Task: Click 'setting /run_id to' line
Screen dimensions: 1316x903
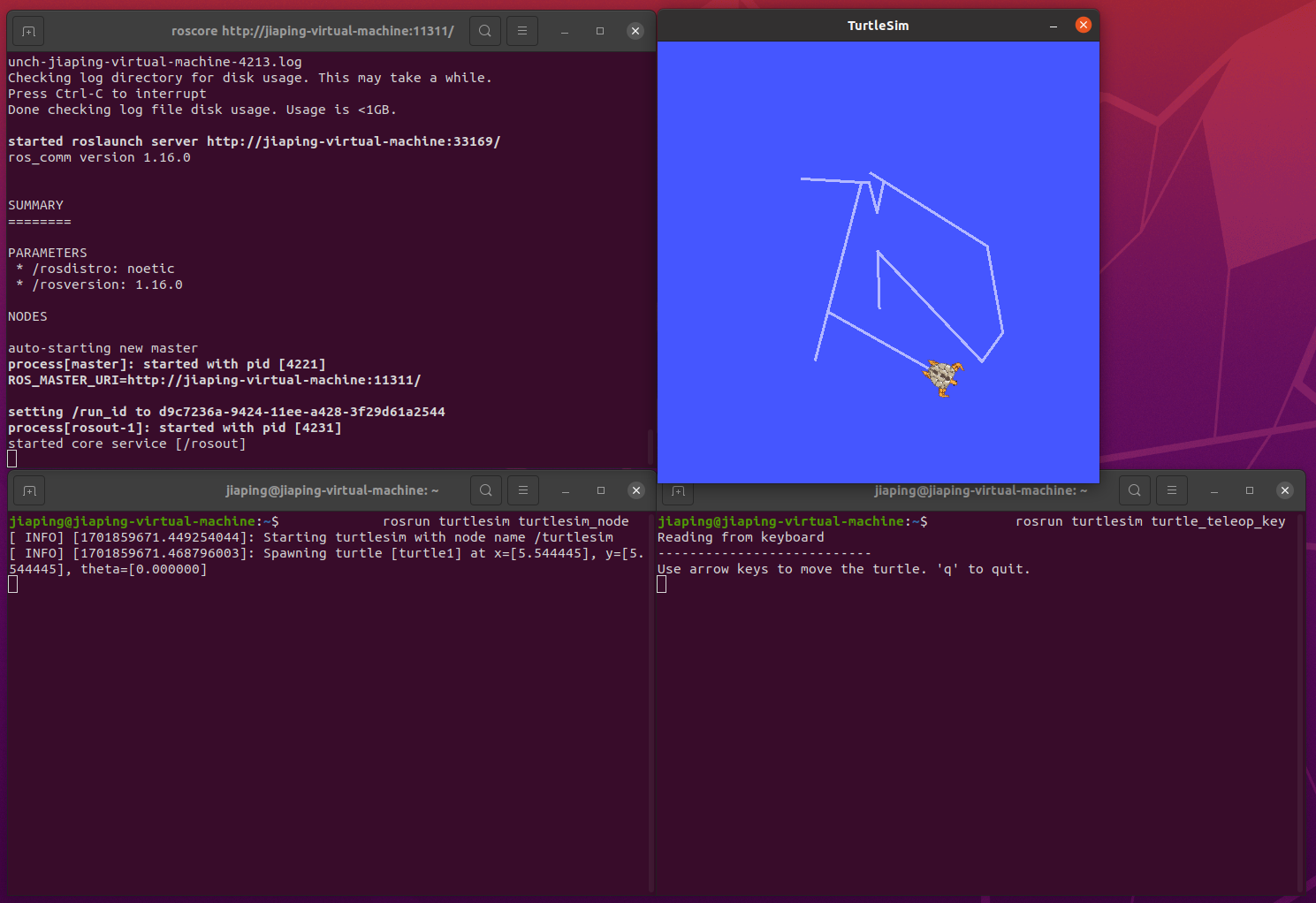Action: point(226,412)
